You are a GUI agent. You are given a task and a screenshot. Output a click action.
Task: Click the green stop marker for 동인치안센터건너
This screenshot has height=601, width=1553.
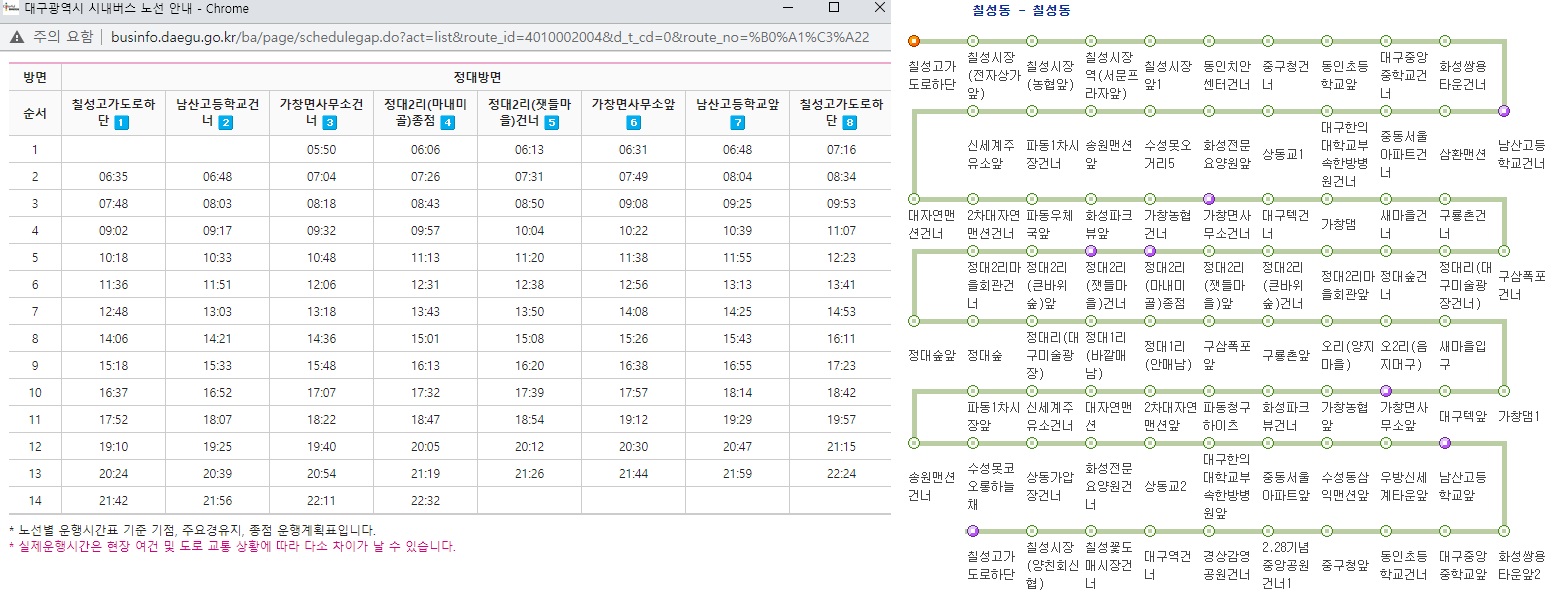coord(1209,41)
